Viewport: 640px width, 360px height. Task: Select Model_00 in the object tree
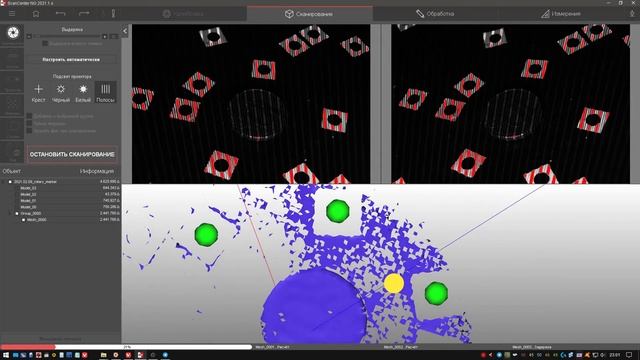61,207
